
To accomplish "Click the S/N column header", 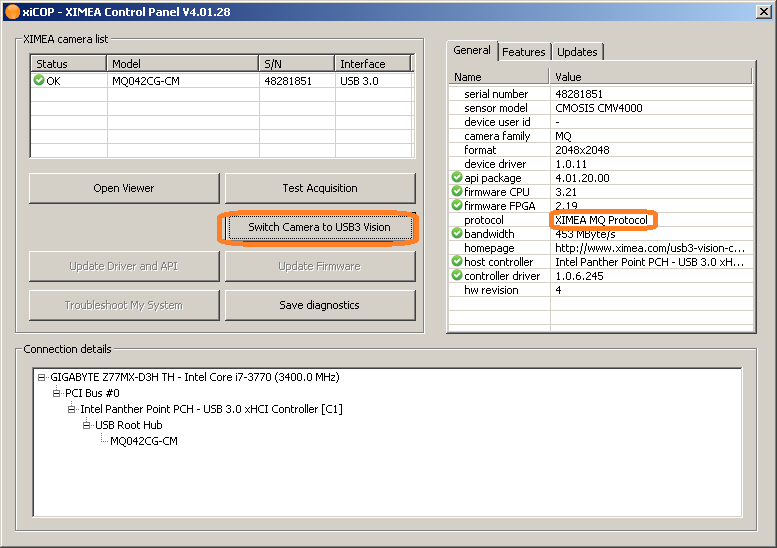I will click(x=296, y=64).
